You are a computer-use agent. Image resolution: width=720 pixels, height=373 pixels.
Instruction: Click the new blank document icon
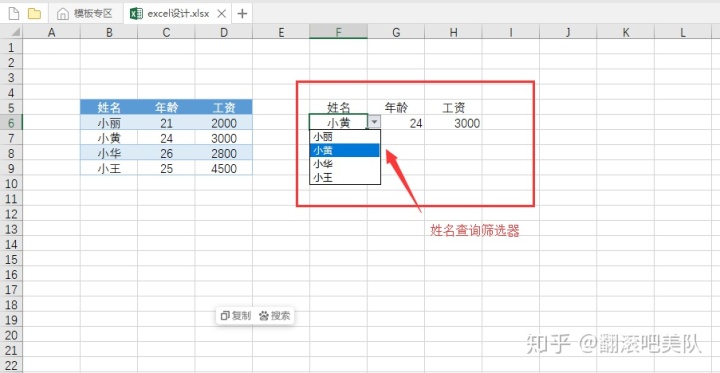click(x=14, y=14)
